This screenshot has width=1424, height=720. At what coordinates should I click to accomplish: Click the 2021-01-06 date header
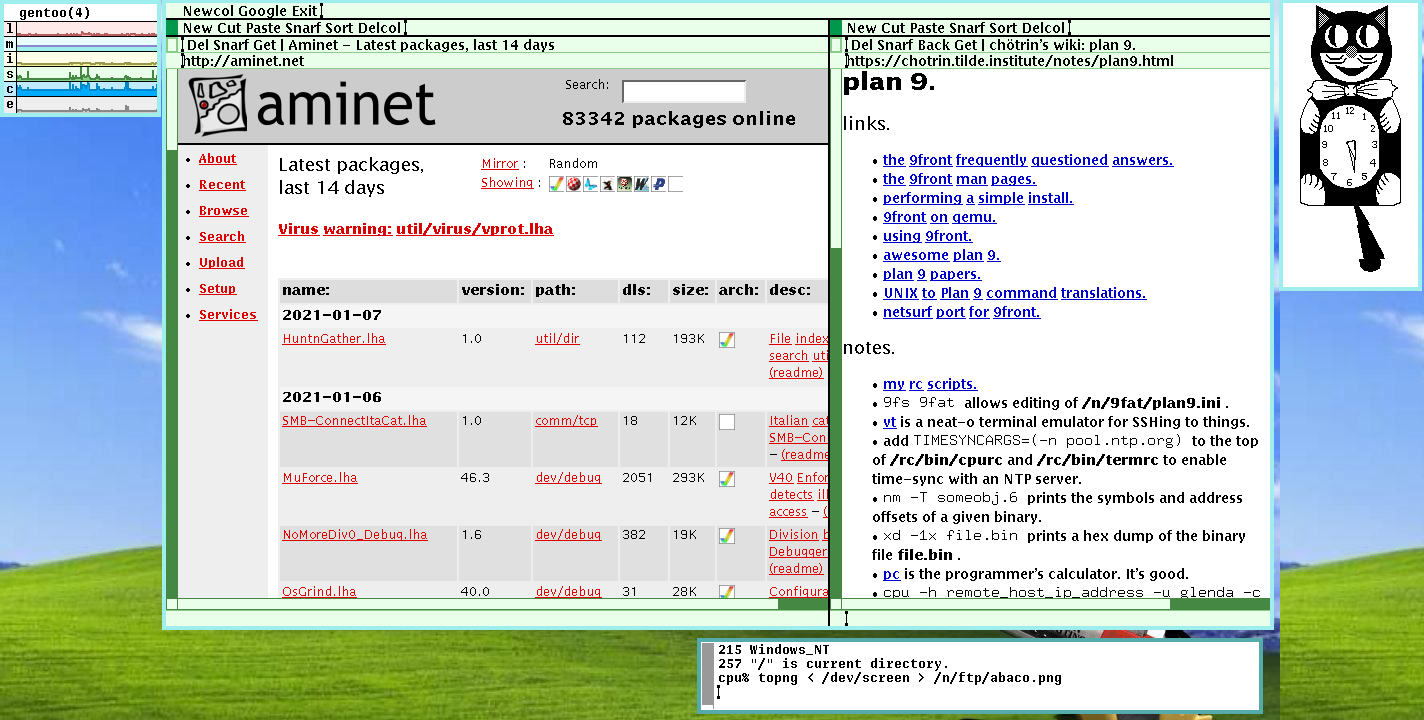(332, 397)
